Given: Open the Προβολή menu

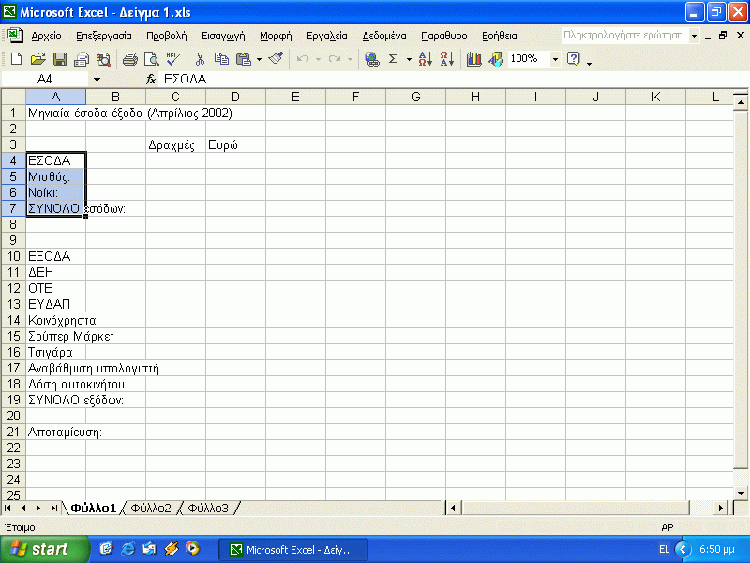Looking at the screenshot, I should coord(166,36).
